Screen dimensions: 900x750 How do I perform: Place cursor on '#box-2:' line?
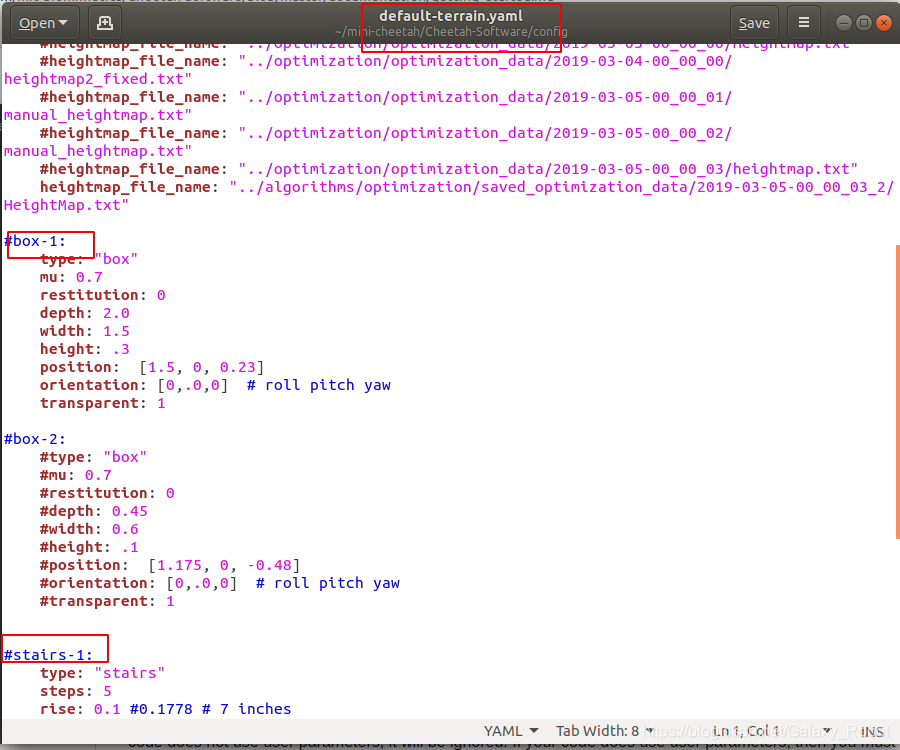(35, 439)
